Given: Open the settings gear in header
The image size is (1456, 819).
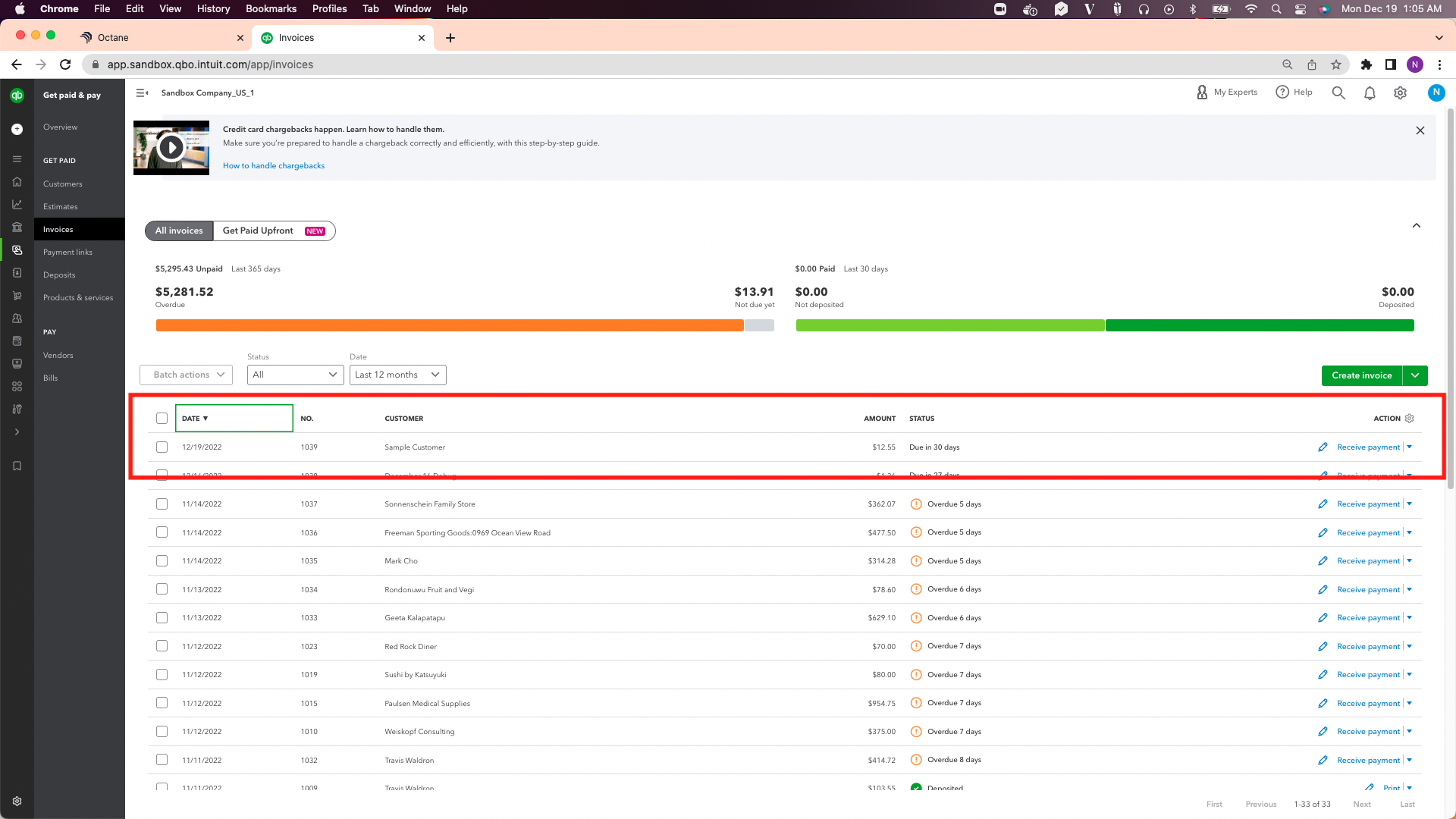Looking at the screenshot, I should tap(1400, 93).
